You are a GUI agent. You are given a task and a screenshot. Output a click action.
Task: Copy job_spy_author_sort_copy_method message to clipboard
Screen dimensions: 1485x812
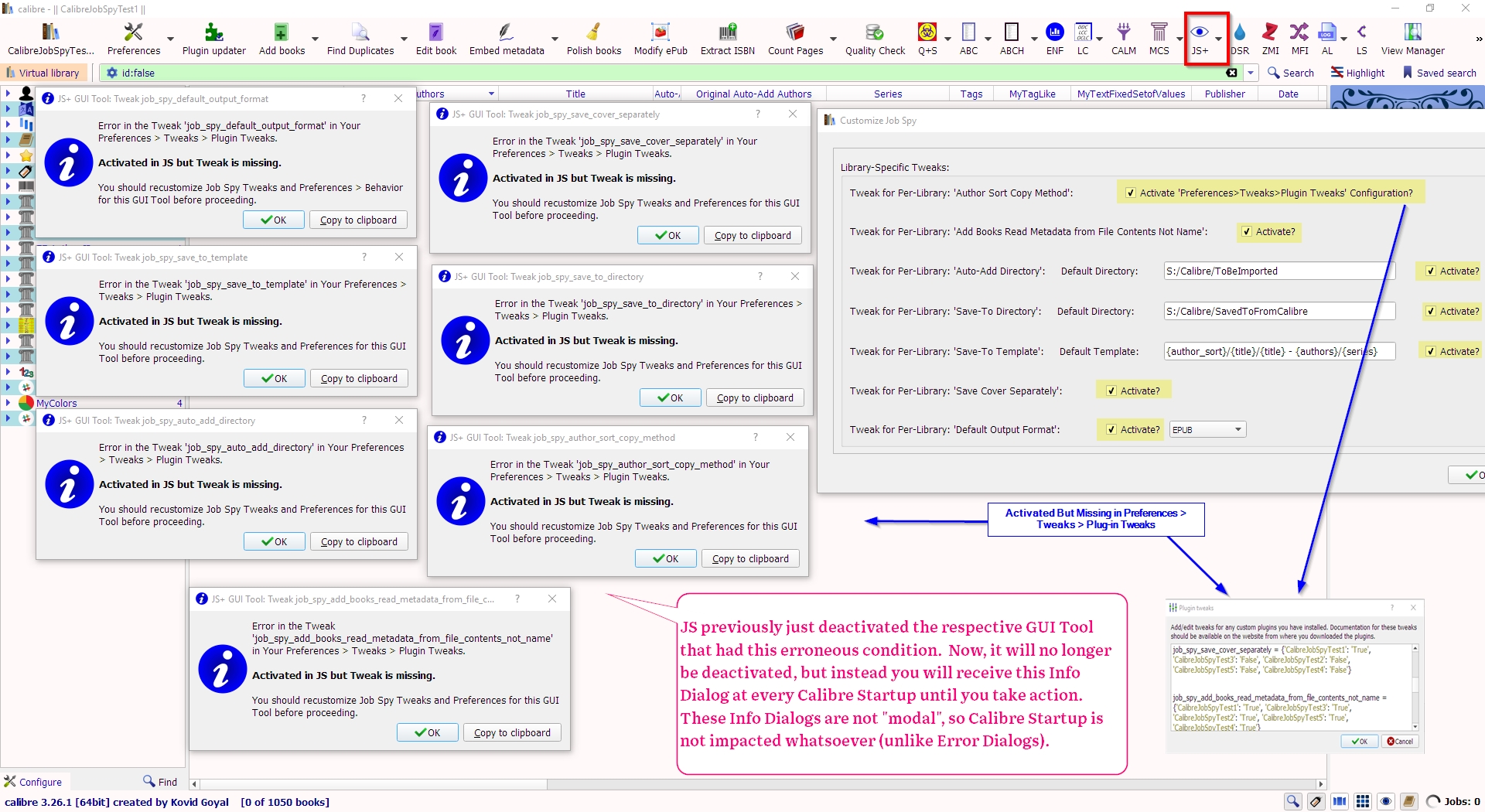click(x=750, y=559)
